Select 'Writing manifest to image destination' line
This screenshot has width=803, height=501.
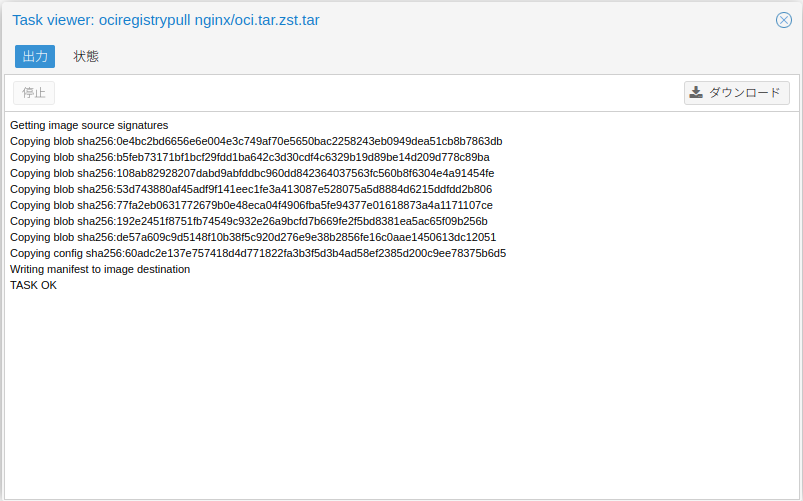pyautogui.click(x=100, y=269)
